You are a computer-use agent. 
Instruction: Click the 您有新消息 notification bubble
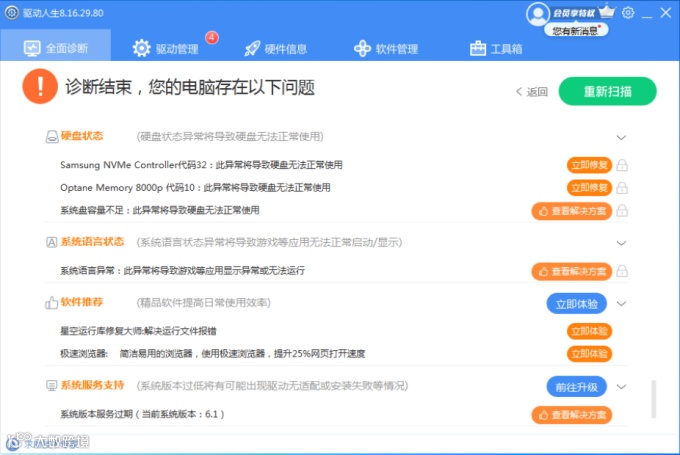click(576, 30)
